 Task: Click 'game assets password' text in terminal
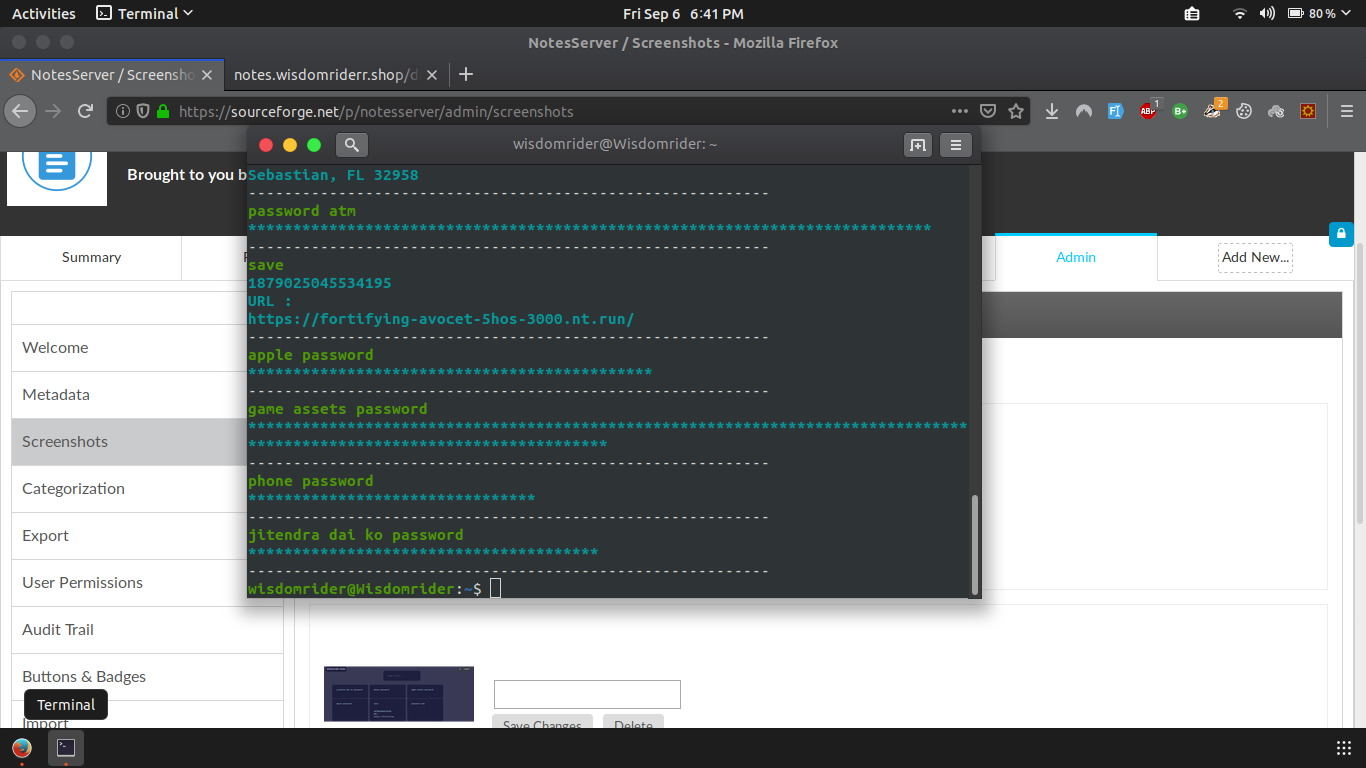[x=337, y=409]
